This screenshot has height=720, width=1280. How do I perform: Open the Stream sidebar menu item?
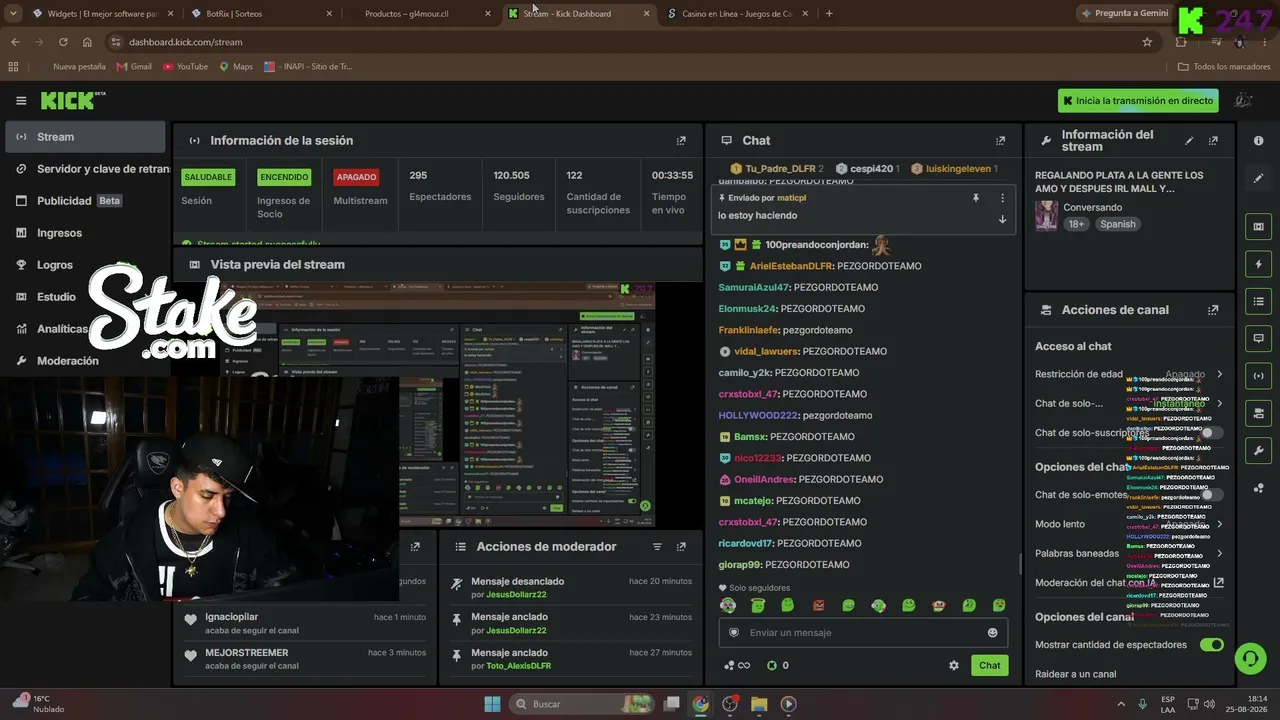coord(85,137)
